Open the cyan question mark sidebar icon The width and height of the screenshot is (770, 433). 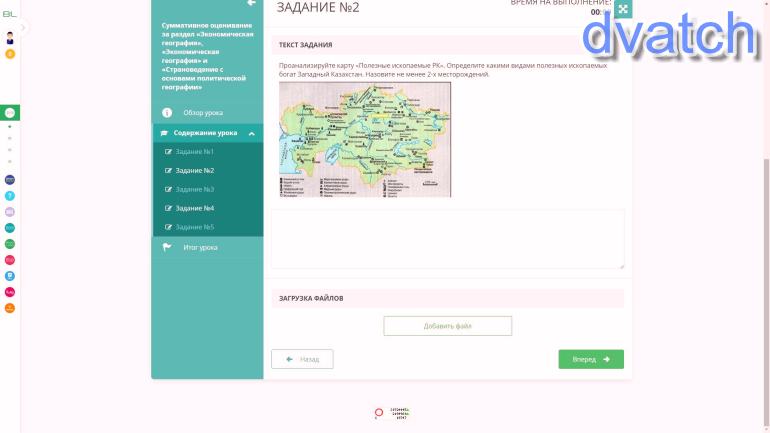point(10,196)
